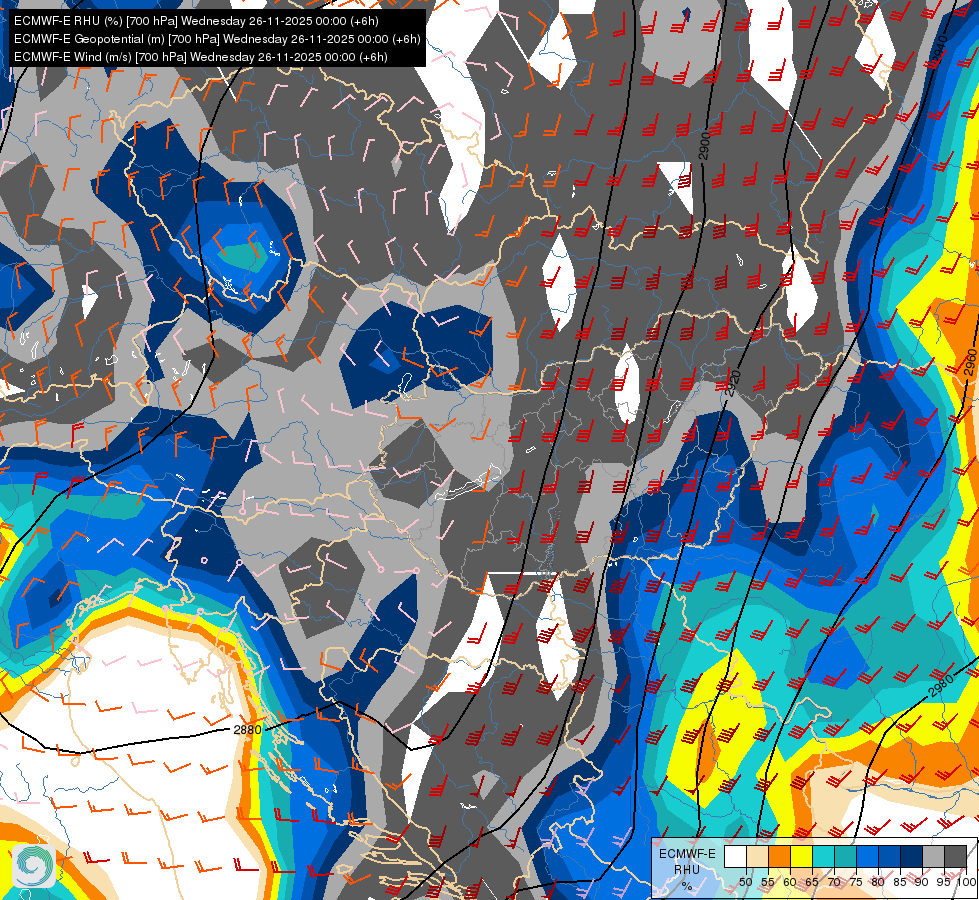The height and width of the screenshot is (900, 979).
Task: Click the orange 55-60% legend swatch
Action: pos(779,856)
